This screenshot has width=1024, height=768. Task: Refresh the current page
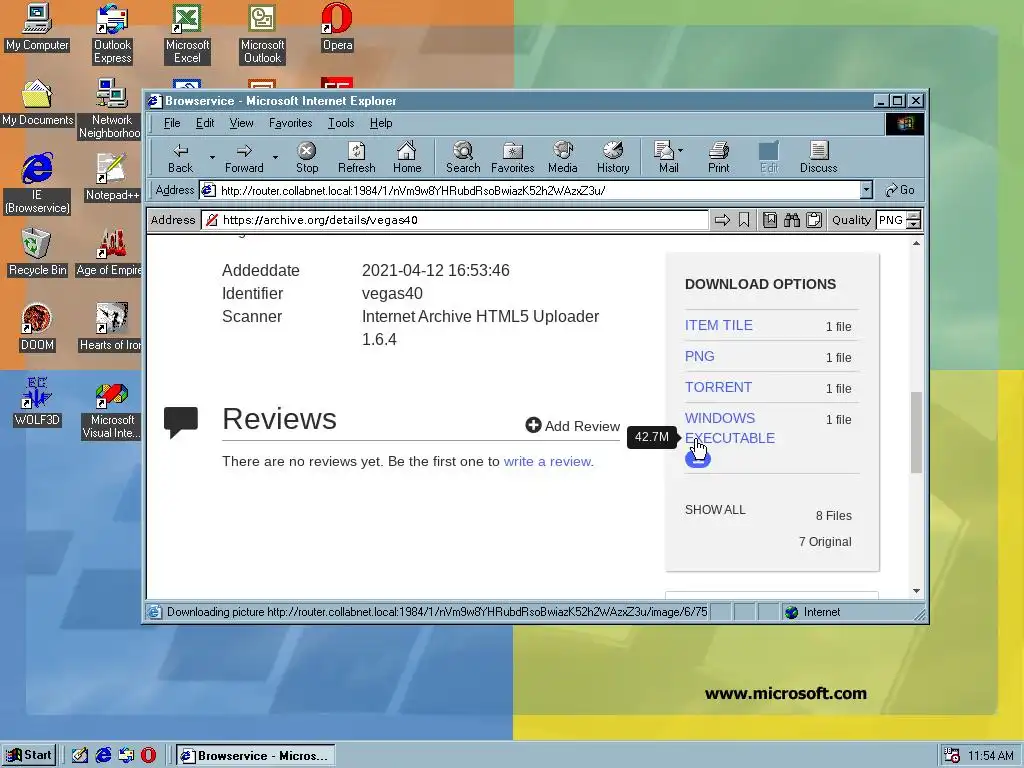357,157
